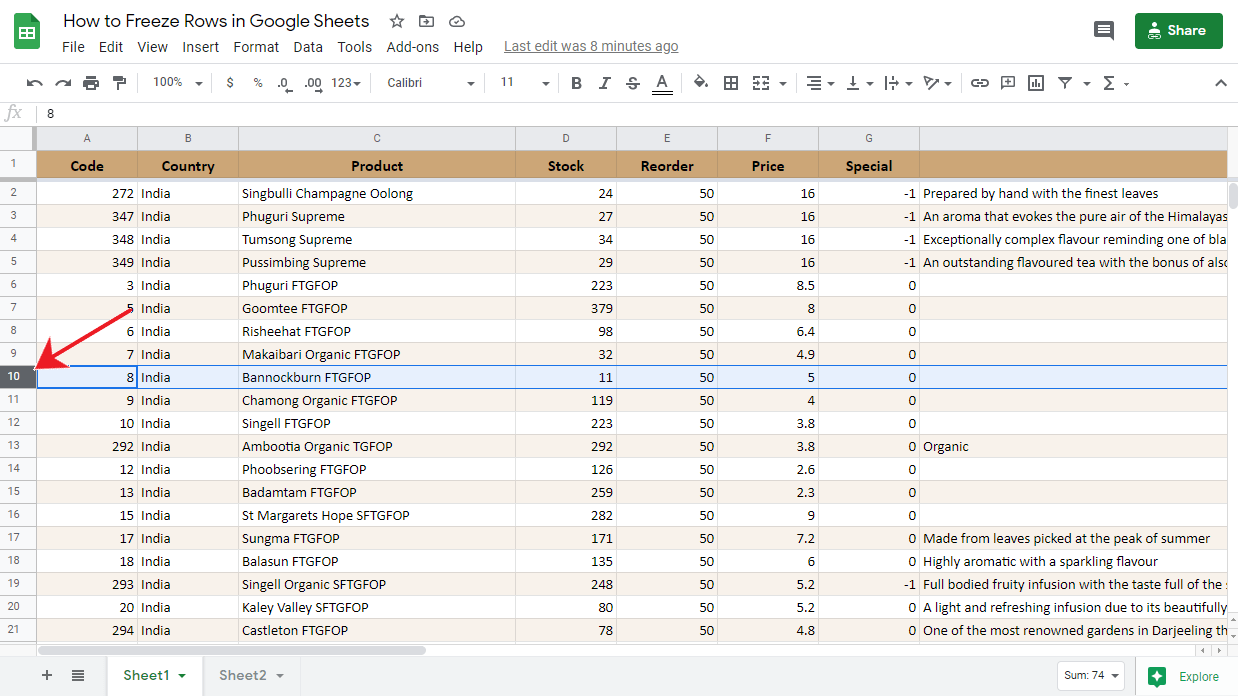Click the Bannockburn FTGFOP cell
Image resolution: width=1238 pixels, height=696 pixels.
click(377, 377)
